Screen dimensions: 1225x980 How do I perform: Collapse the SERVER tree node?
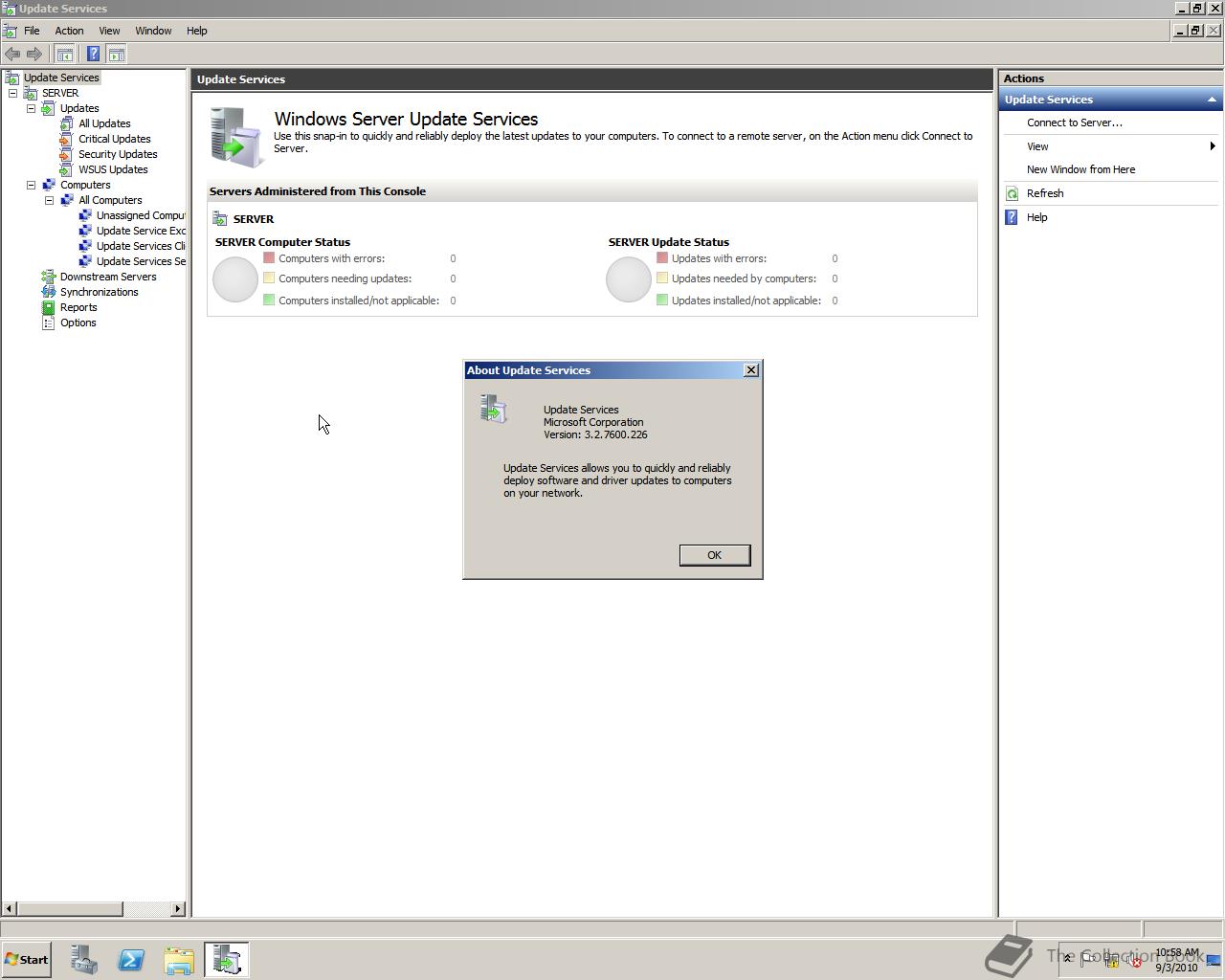(x=12, y=93)
